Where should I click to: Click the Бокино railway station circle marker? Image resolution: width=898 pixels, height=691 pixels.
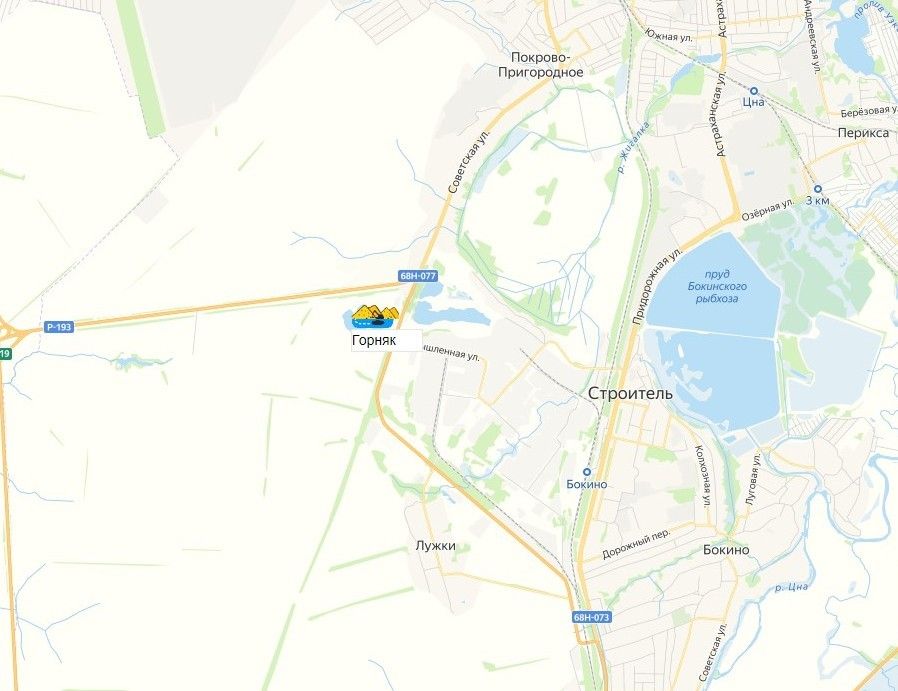coord(586,472)
